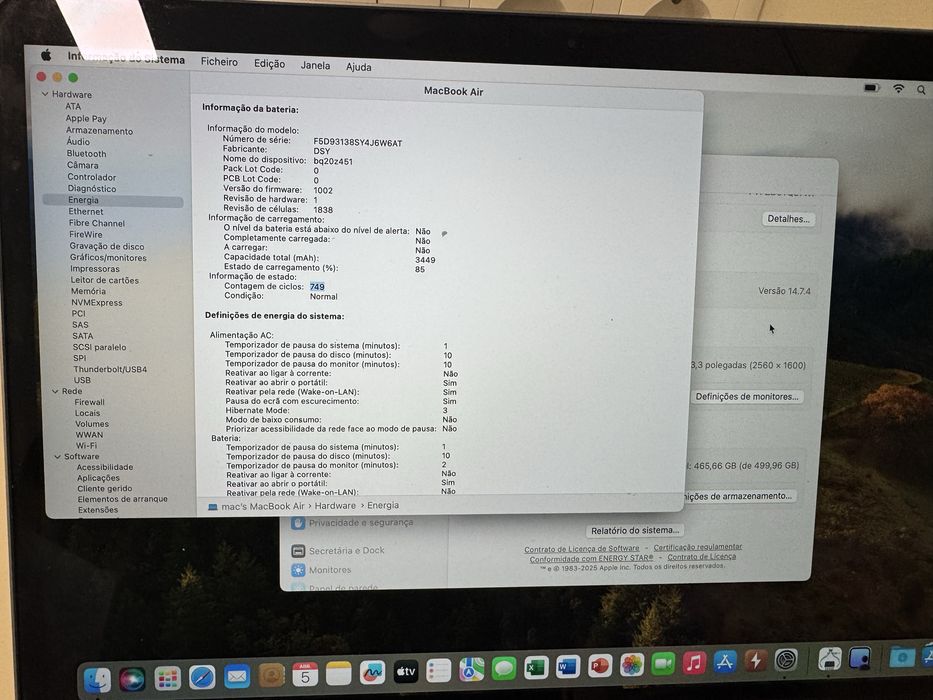Viewport: 933px width, 700px height.
Task: Open Finder from the Dock
Action: (97, 680)
